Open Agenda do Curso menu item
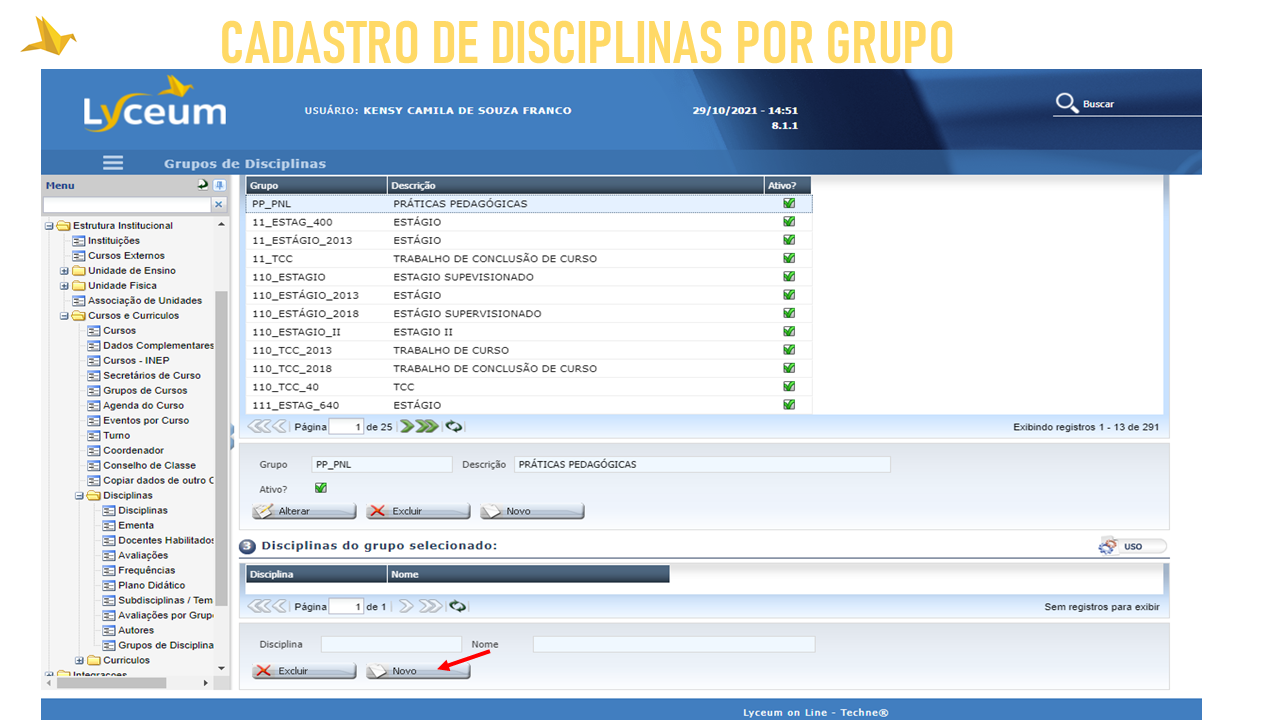Image resolution: width=1280 pixels, height=720 pixels. coord(143,405)
